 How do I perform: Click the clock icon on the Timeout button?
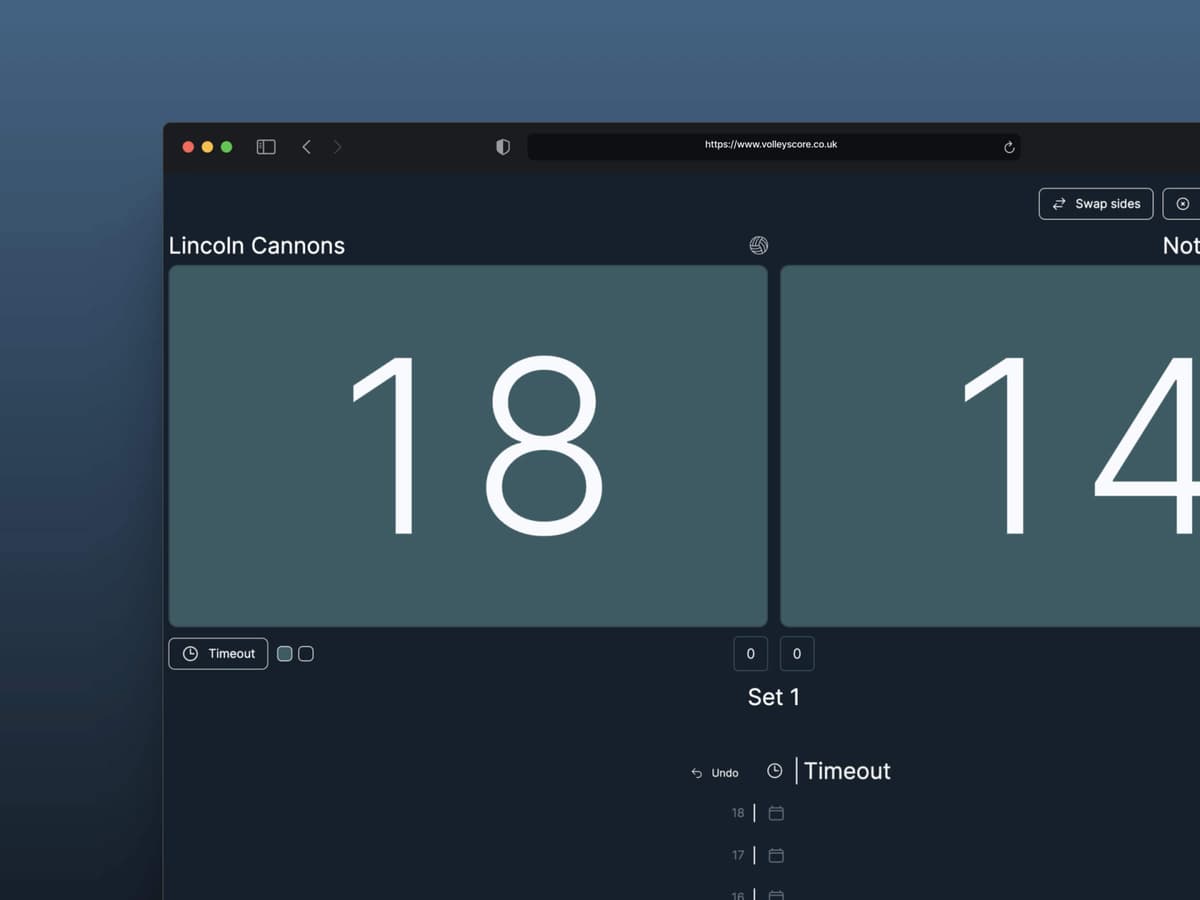pos(190,653)
